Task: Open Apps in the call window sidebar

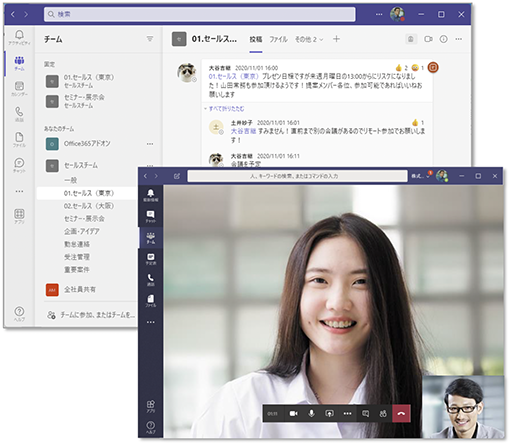Action: (151, 406)
